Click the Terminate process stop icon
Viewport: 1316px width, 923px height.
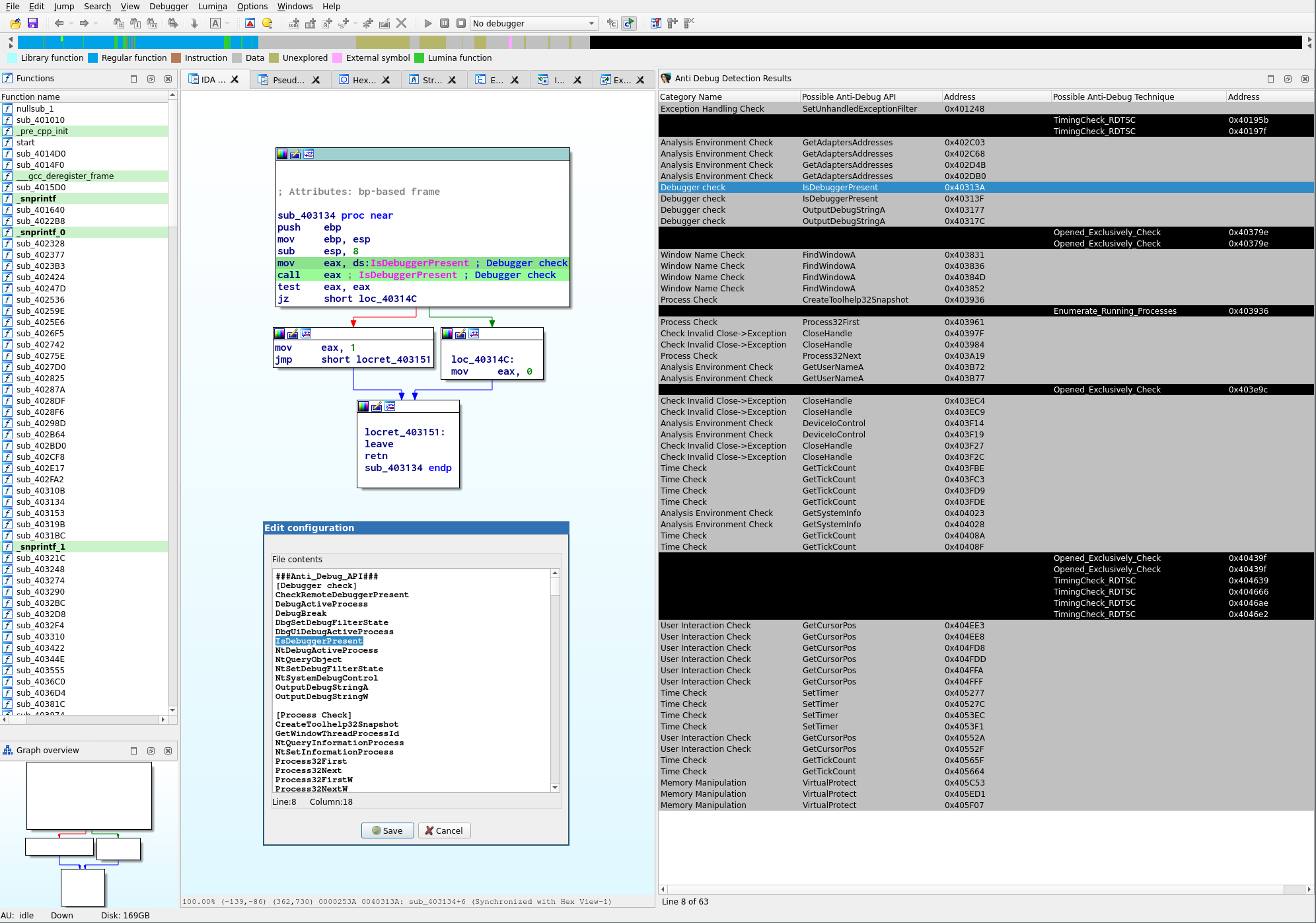coord(461,23)
